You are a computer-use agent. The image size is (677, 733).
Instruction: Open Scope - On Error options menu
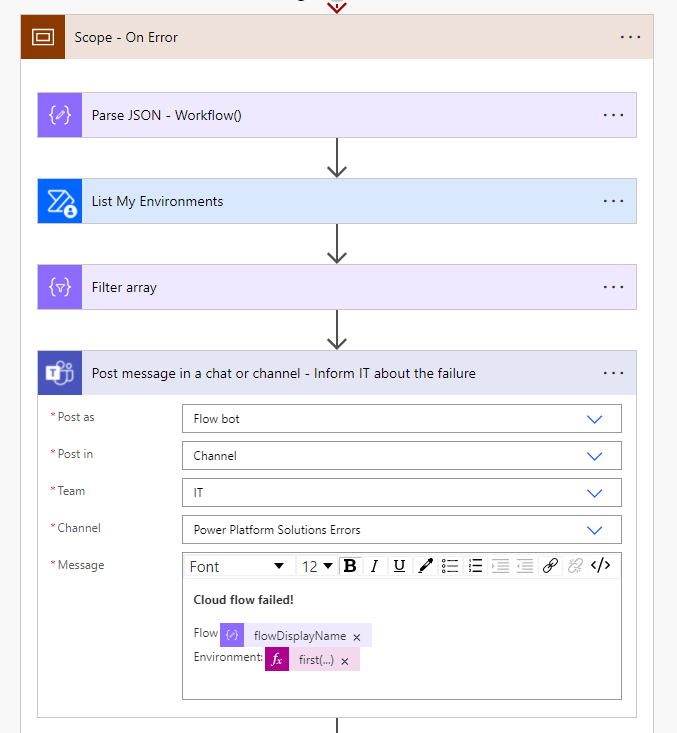click(630, 37)
